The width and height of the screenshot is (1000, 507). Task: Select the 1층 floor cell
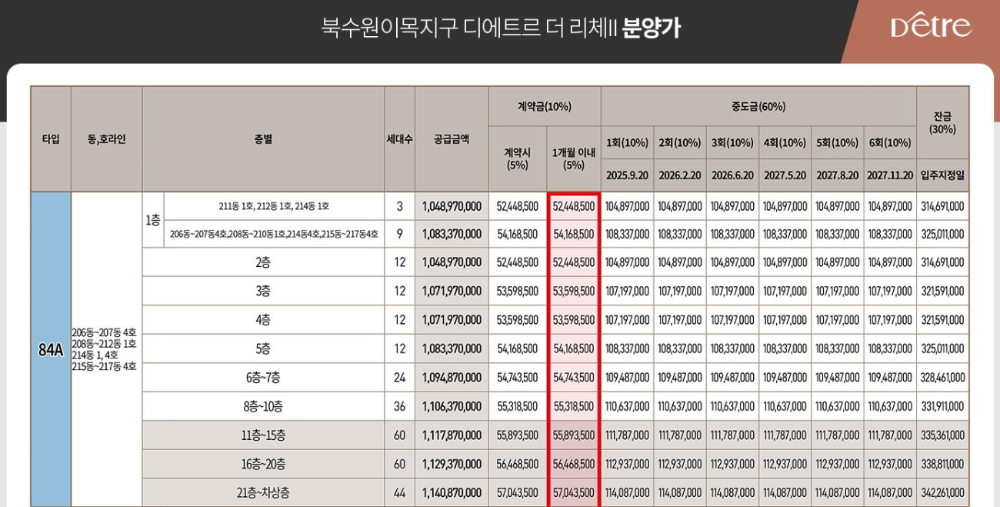pos(153,220)
